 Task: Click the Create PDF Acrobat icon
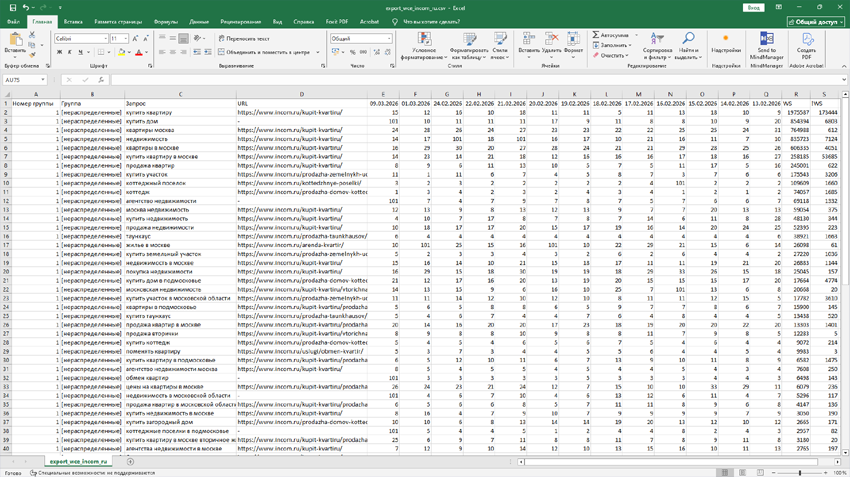pyautogui.click(x=806, y=39)
